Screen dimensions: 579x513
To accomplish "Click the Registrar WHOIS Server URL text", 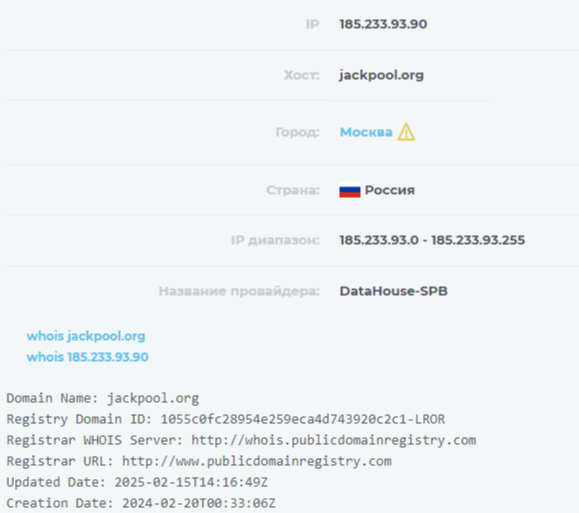I will pyautogui.click(x=333, y=440).
